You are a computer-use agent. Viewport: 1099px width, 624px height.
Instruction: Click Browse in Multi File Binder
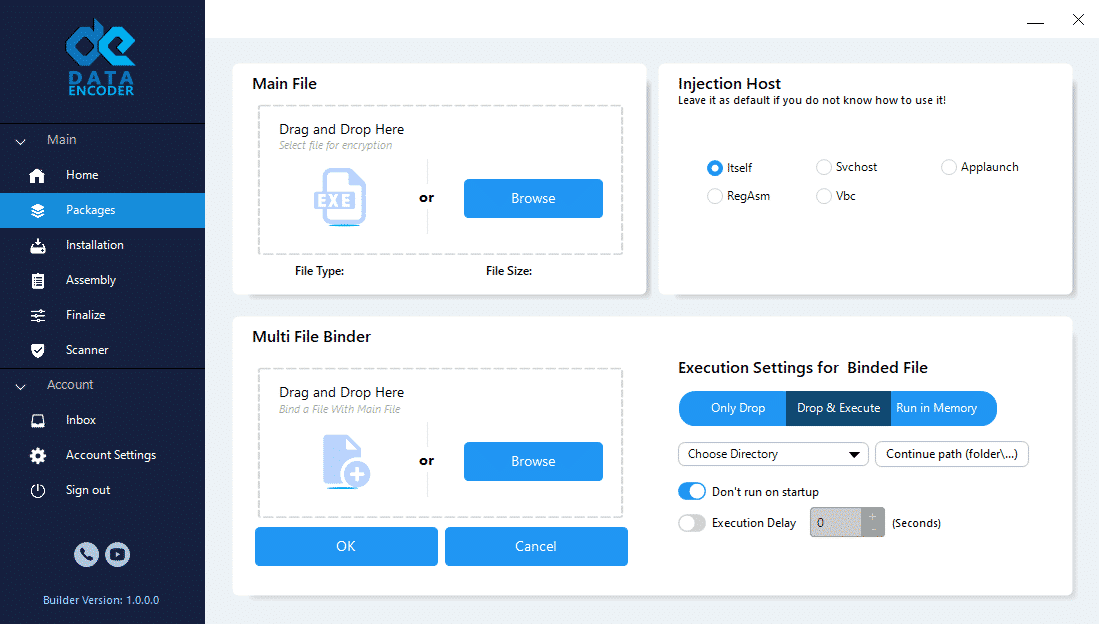[x=533, y=461]
